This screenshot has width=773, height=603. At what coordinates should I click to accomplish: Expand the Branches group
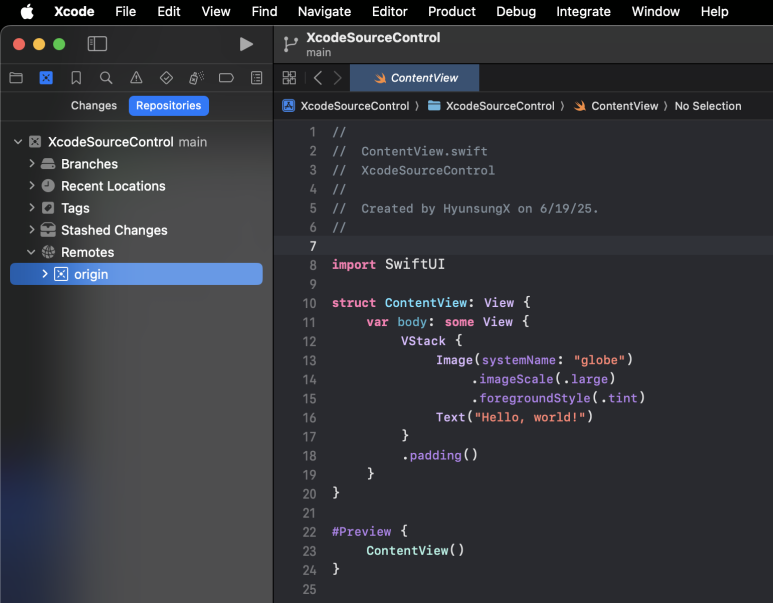(x=32, y=163)
